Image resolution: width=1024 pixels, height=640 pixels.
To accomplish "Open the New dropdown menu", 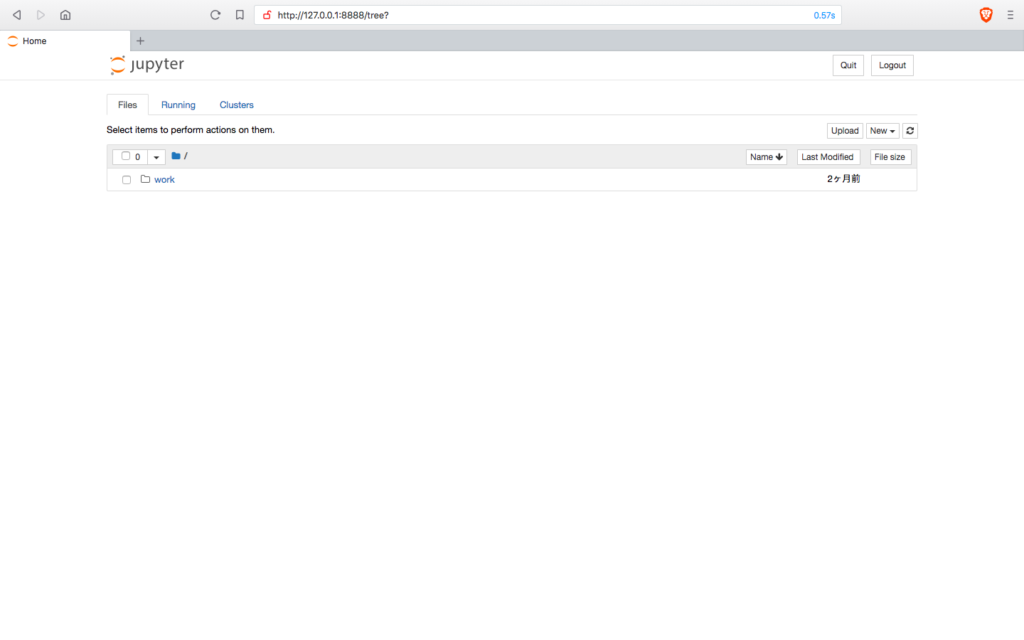I will coord(881,130).
